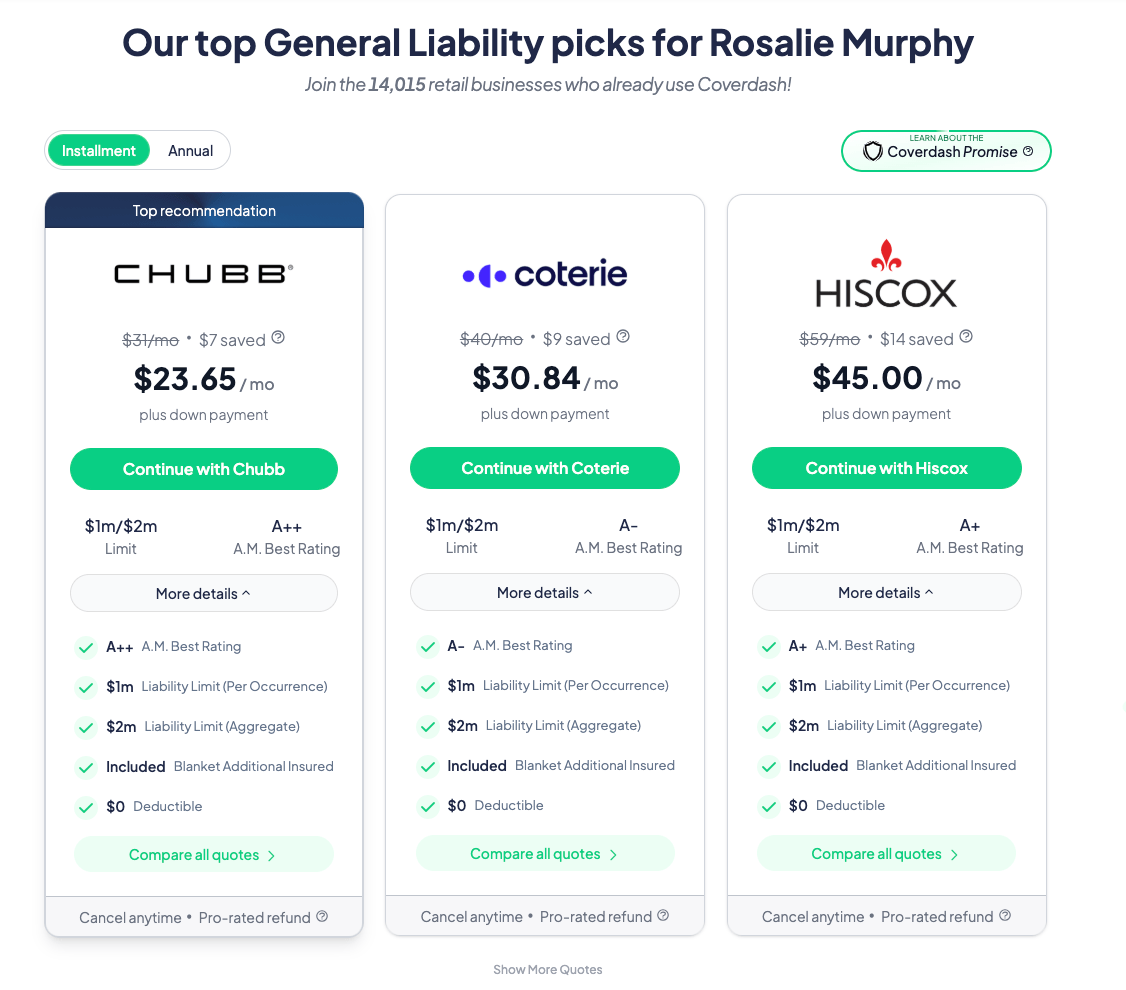This screenshot has height=990, width=1126.
Task: Collapse More details on the Hiscox card
Action: point(886,592)
